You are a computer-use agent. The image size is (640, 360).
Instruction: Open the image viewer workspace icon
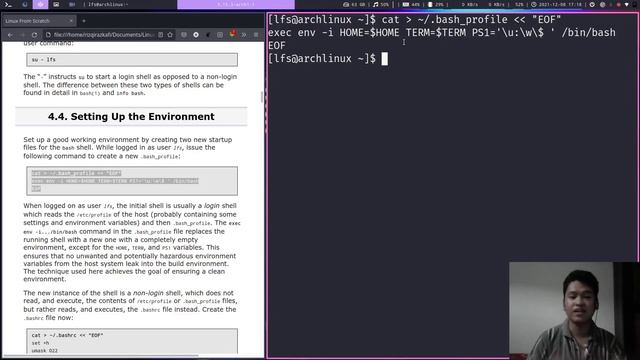pyautogui.click(x=56, y=4)
